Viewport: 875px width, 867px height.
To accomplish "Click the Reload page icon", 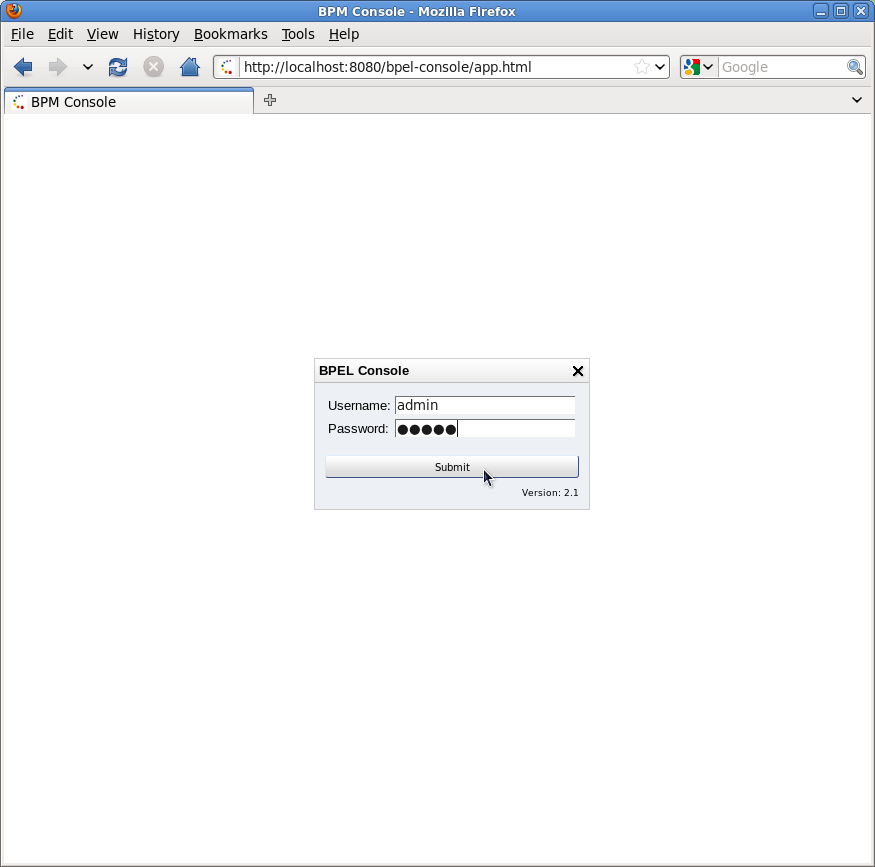I will pyautogui.click(x=117, y=67).
